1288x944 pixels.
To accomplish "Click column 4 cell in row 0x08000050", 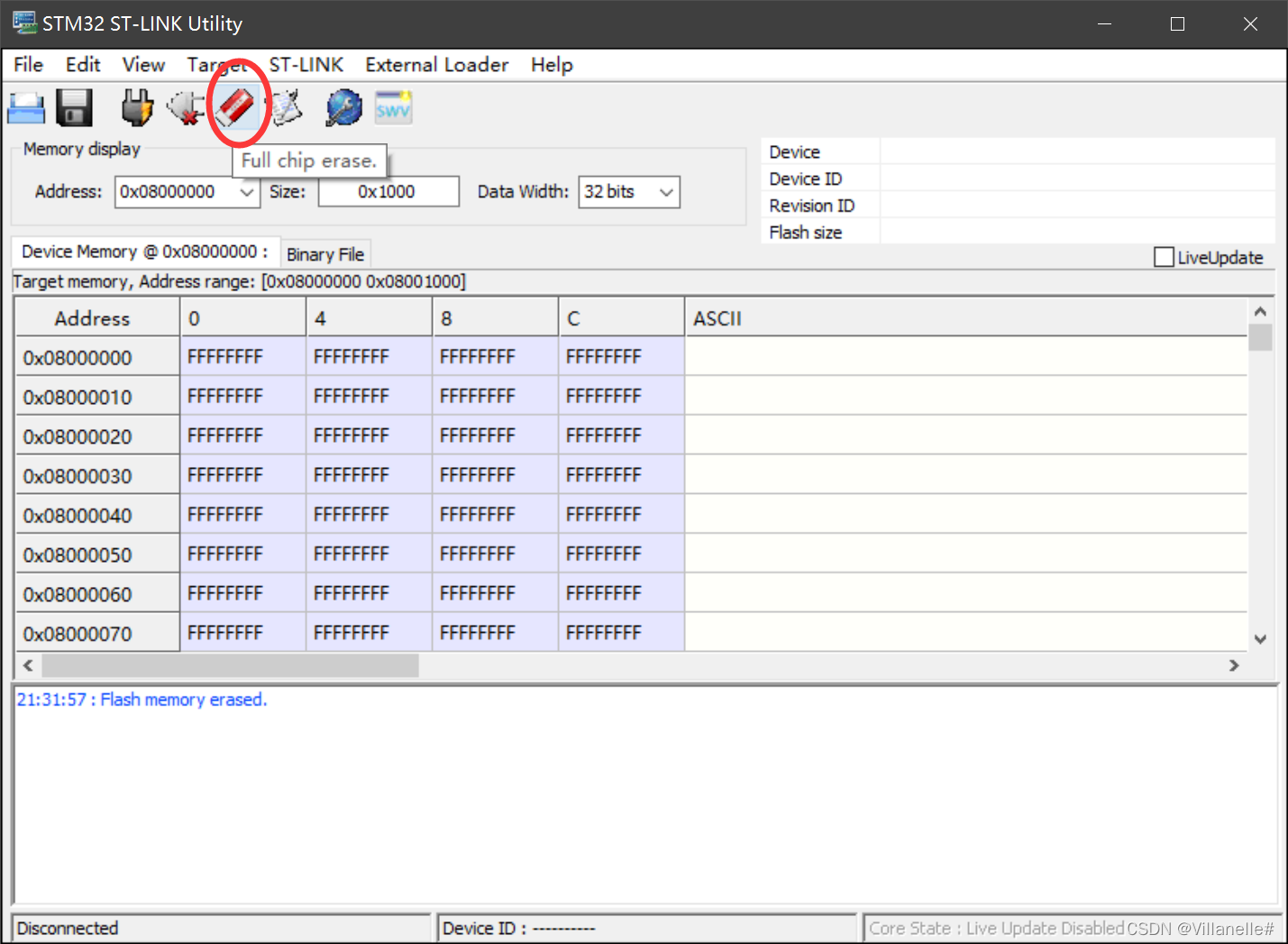I will [x=370, y=554].
